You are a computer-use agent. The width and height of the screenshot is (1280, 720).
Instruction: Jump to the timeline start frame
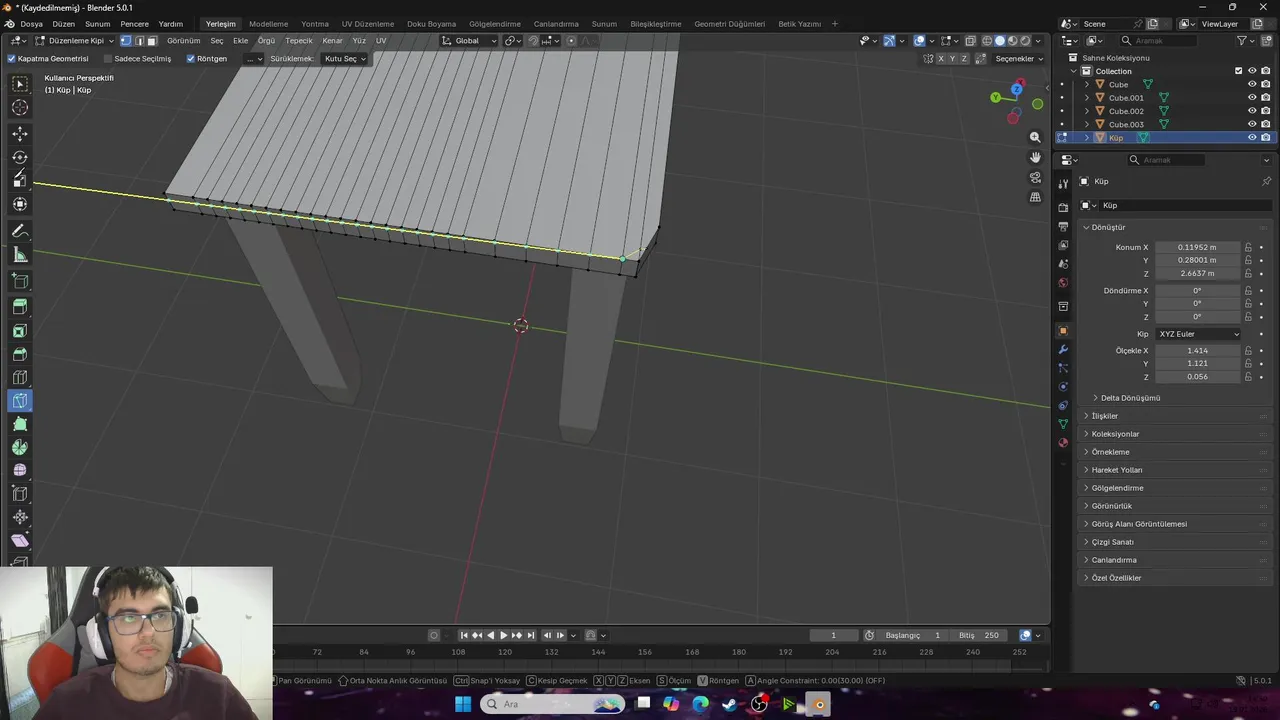click(x=464, y=635)
